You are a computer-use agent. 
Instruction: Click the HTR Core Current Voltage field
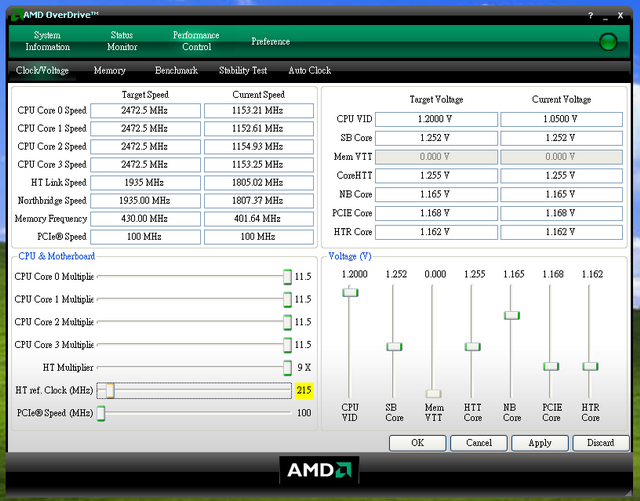click(561, 232)
